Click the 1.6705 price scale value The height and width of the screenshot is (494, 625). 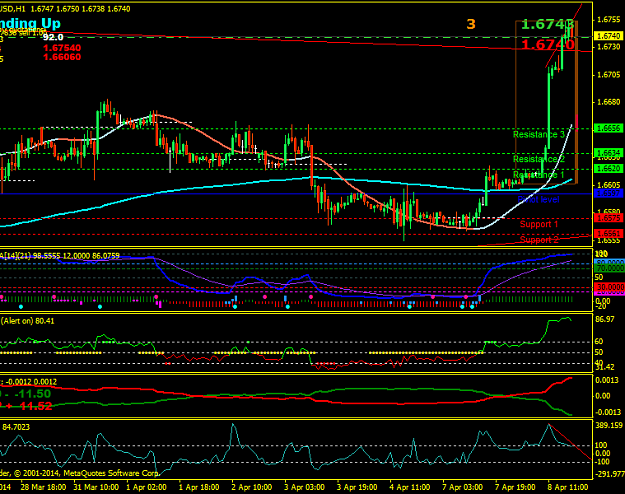click(x=609, y=75)
